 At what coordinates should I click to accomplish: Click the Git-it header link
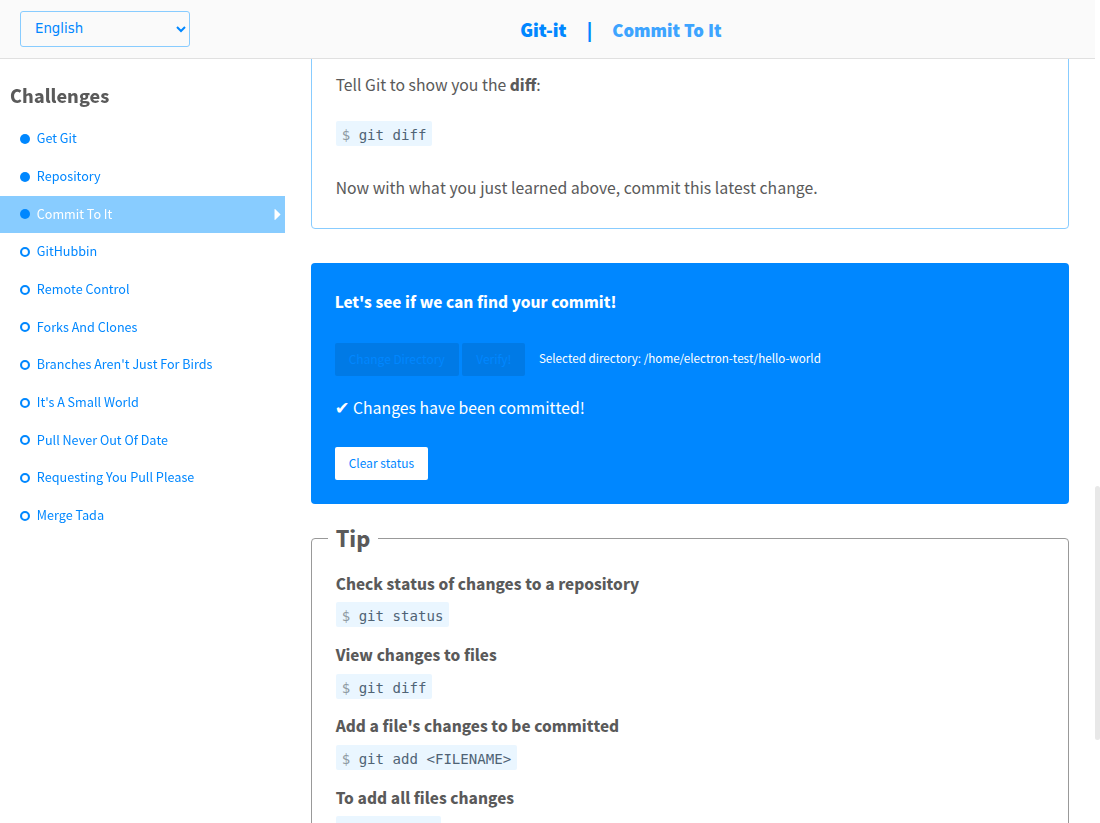pos(543,31)
